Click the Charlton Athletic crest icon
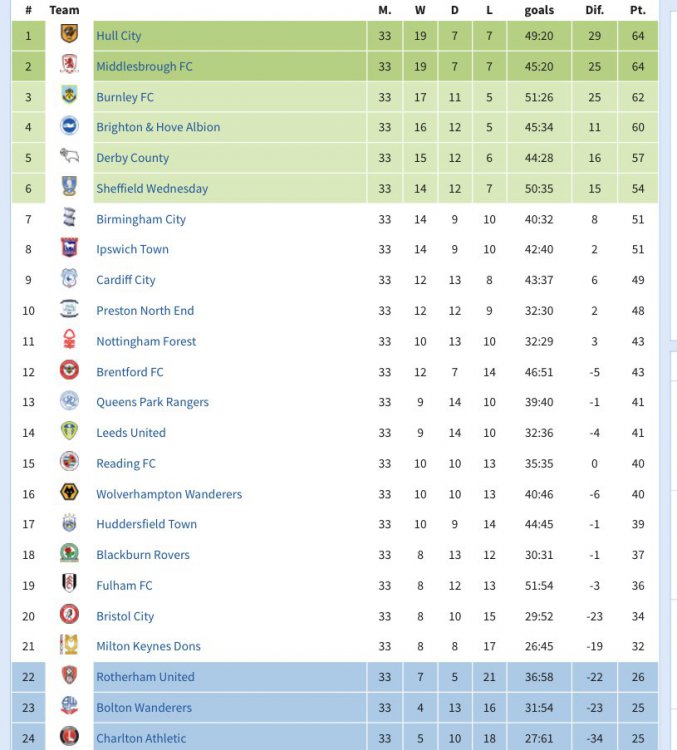The height and width of the screenshot is (750, 677). [x=69, y=738]
